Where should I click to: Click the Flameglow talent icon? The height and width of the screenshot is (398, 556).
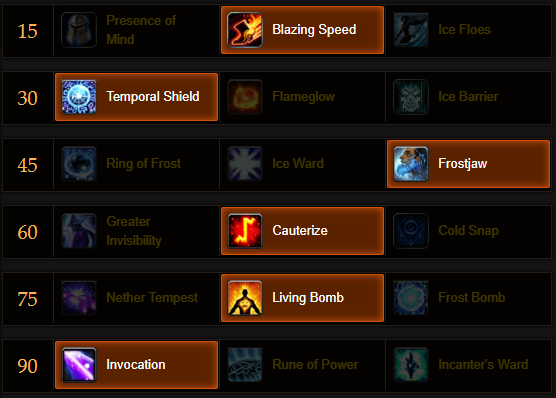245,97
